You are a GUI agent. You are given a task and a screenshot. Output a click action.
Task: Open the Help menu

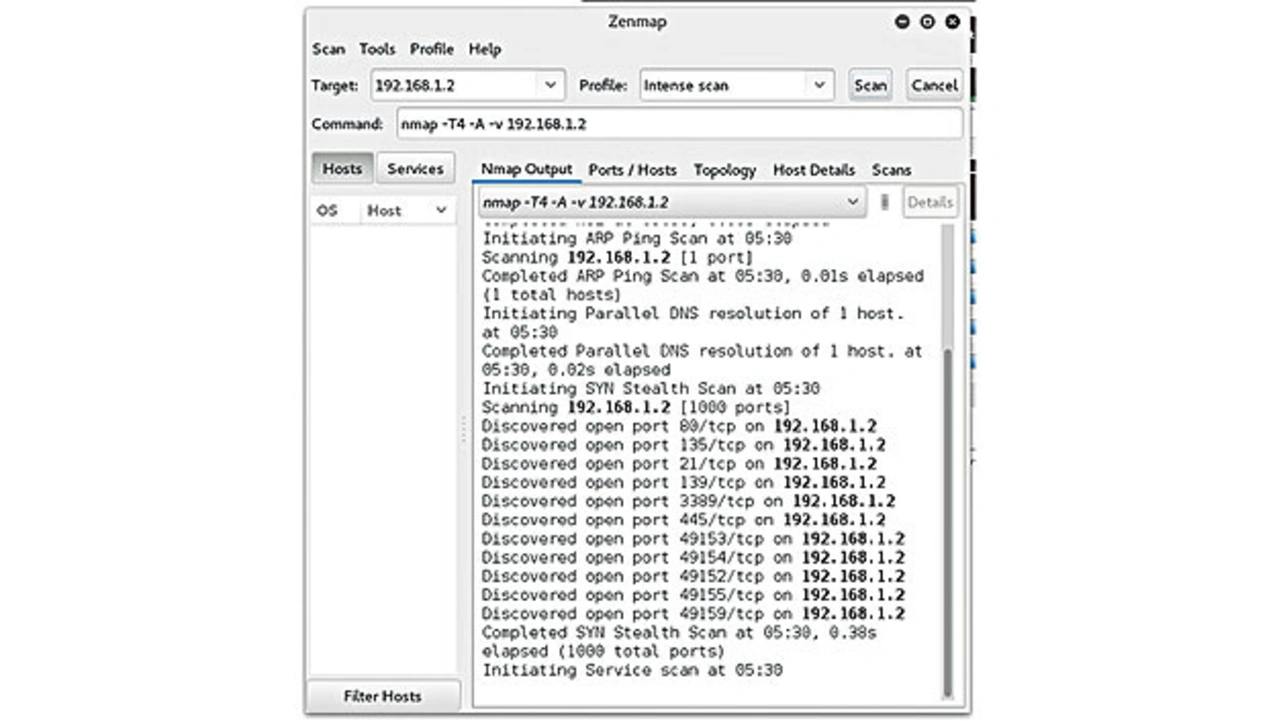[485, 49]
